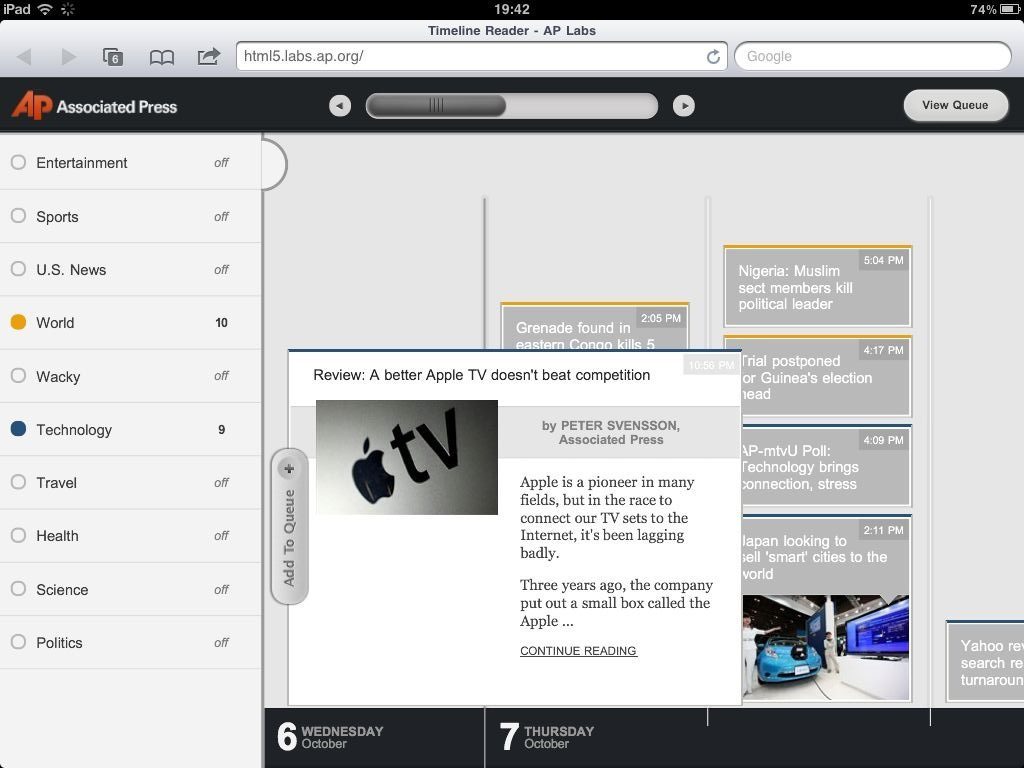1024x768 pixels.
Task: Open the Safari bookmarks book icon
Action: coord(161,57)
